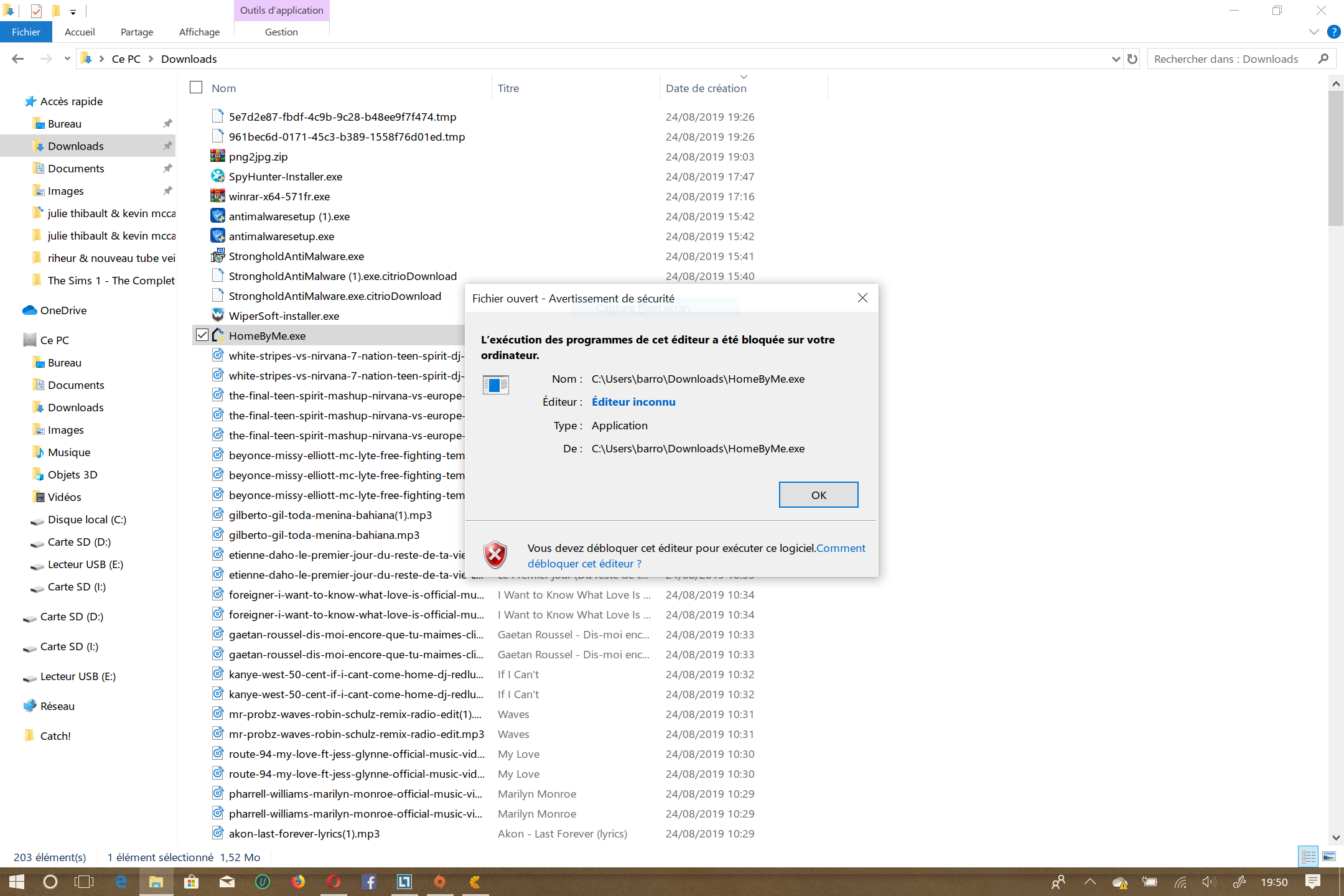Sort by the Nom column header
Screen dimensions: 1344x896
tap(223, 88)
